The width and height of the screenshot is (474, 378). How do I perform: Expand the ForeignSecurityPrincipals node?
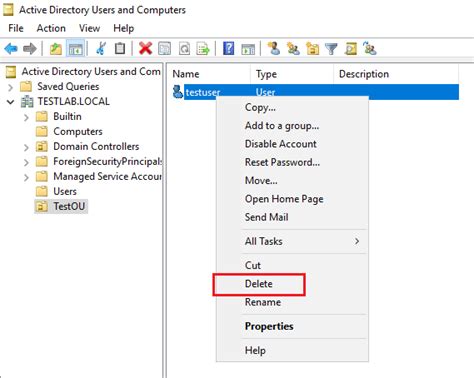(26, 162)
